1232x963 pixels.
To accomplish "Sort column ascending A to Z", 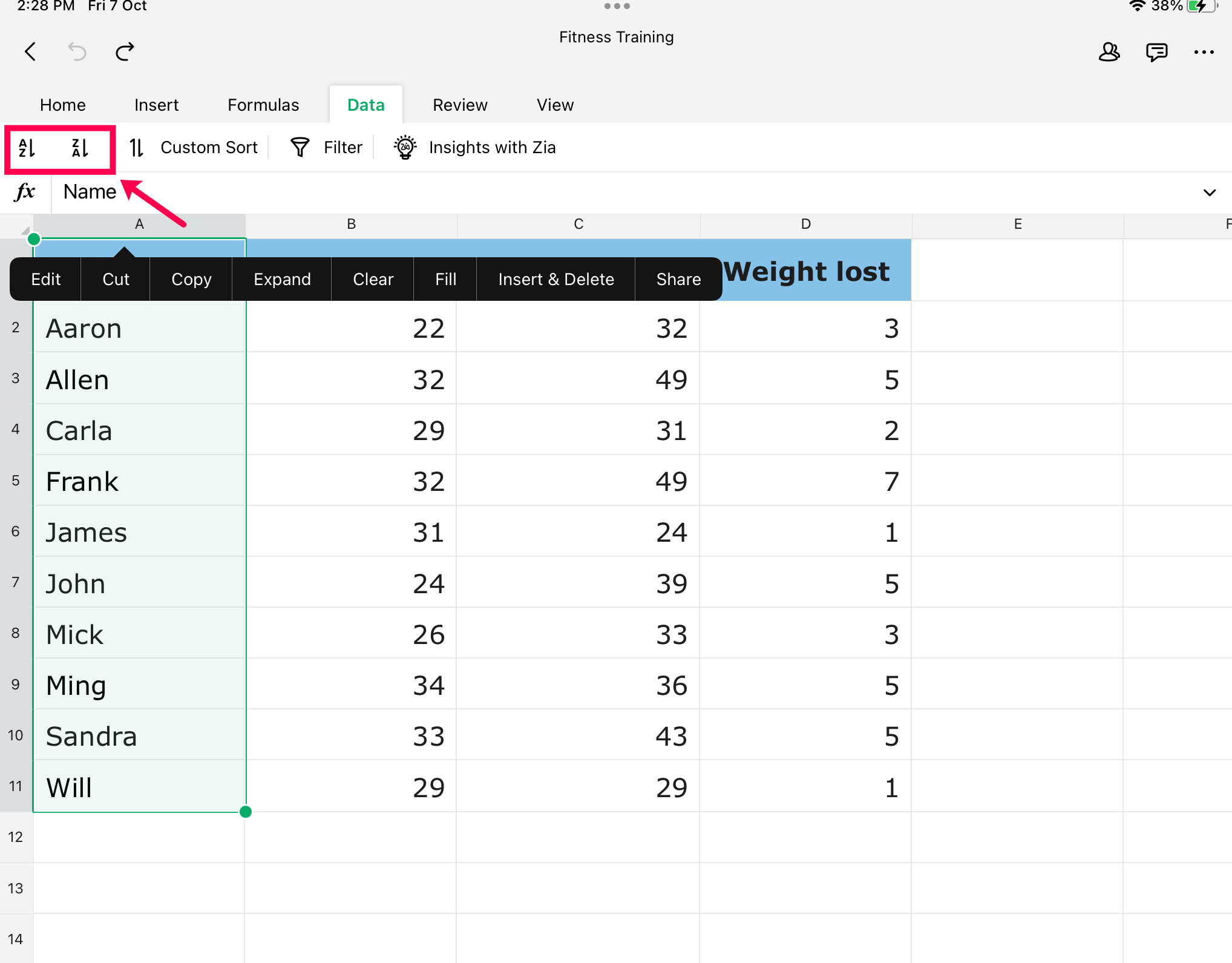I will [27, 148].
